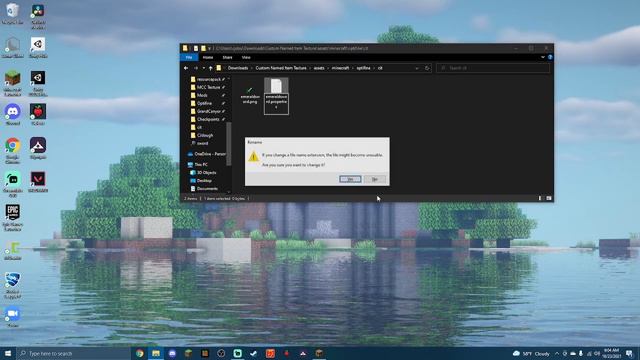Open Rocket League desktop icon
This screenshot has width=640, height=360.
(12, 286)
